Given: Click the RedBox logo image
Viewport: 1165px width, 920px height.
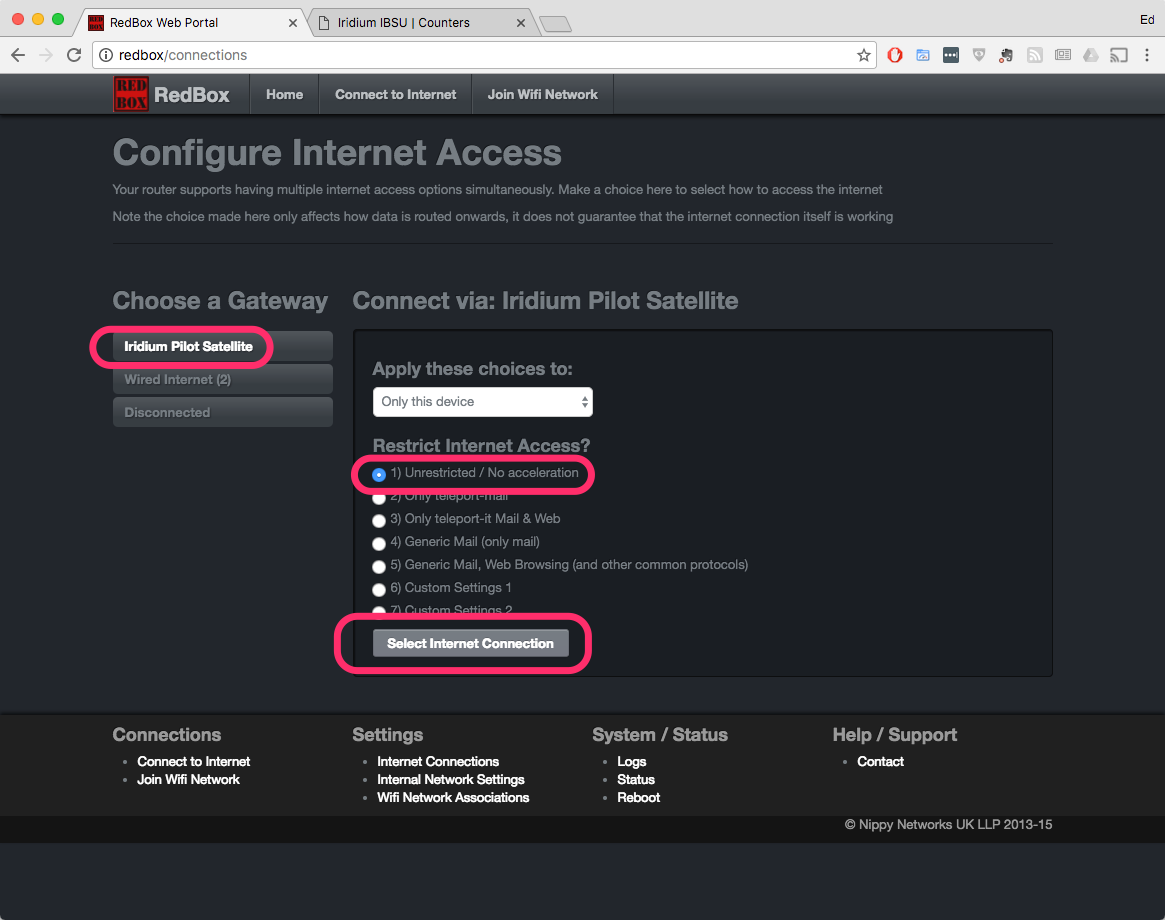Looking at the screenshot, I should (130, 94).
